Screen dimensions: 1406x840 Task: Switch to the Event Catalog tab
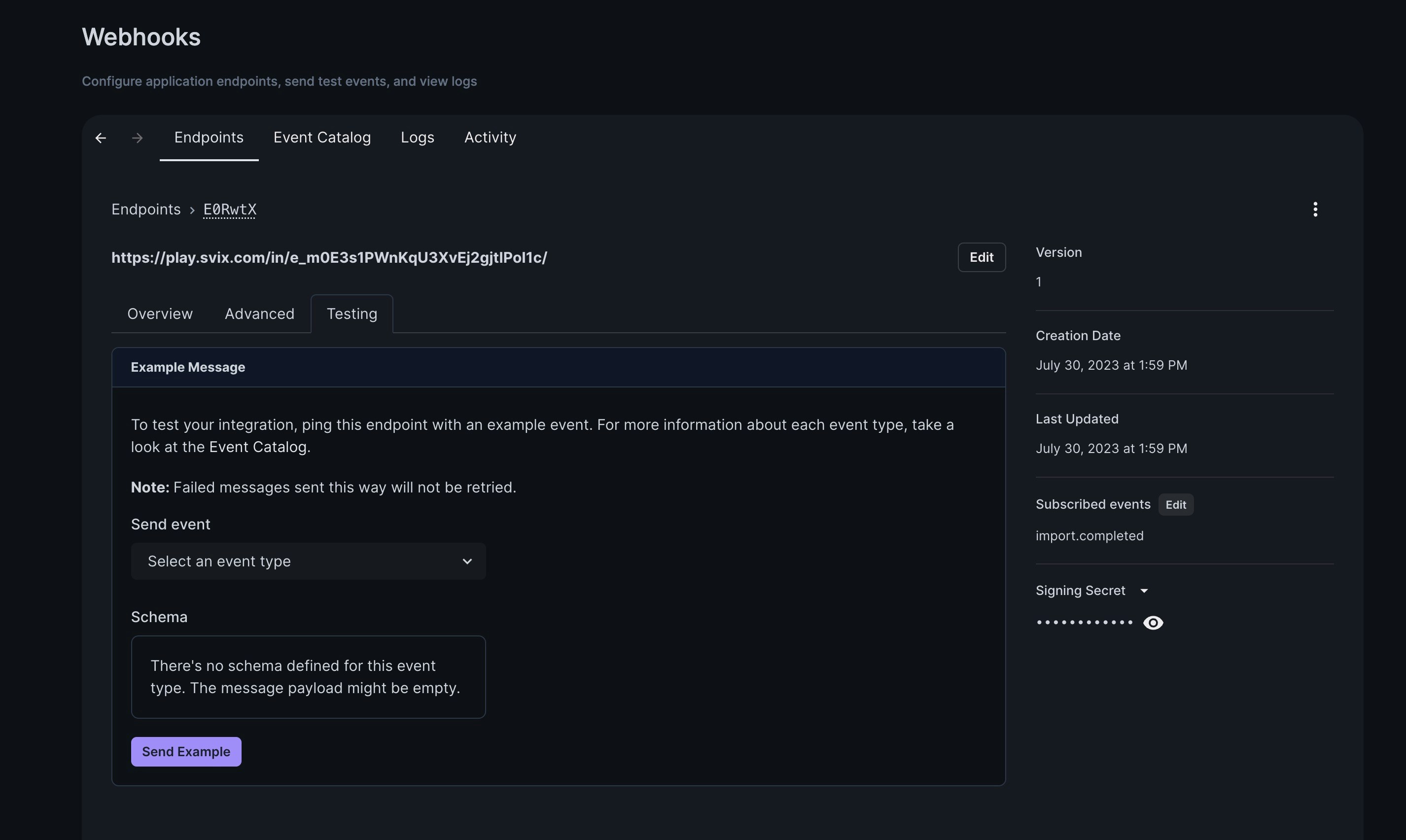(x=322, y=138)
